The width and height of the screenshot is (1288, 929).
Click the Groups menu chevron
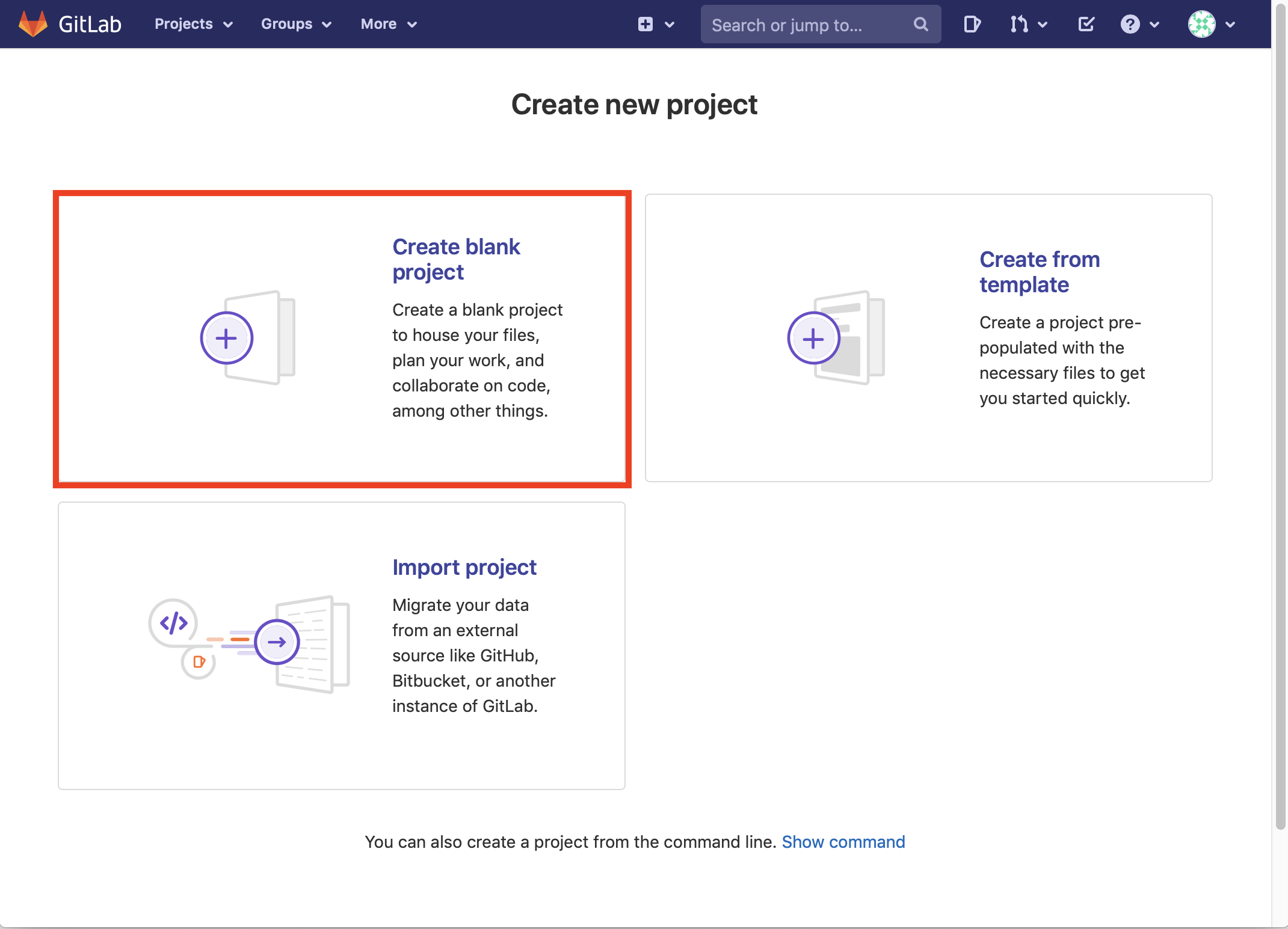coord(327,25)
